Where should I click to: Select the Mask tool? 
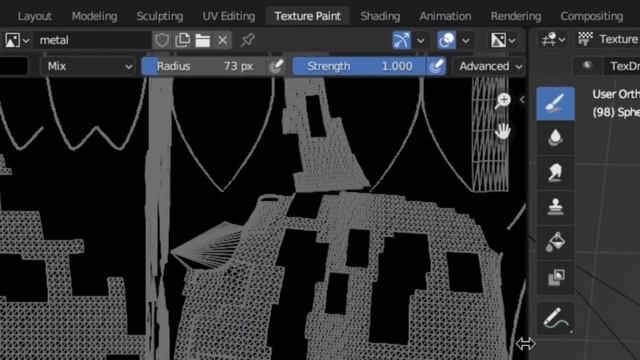pyautogui.click(x=555, y=278)
